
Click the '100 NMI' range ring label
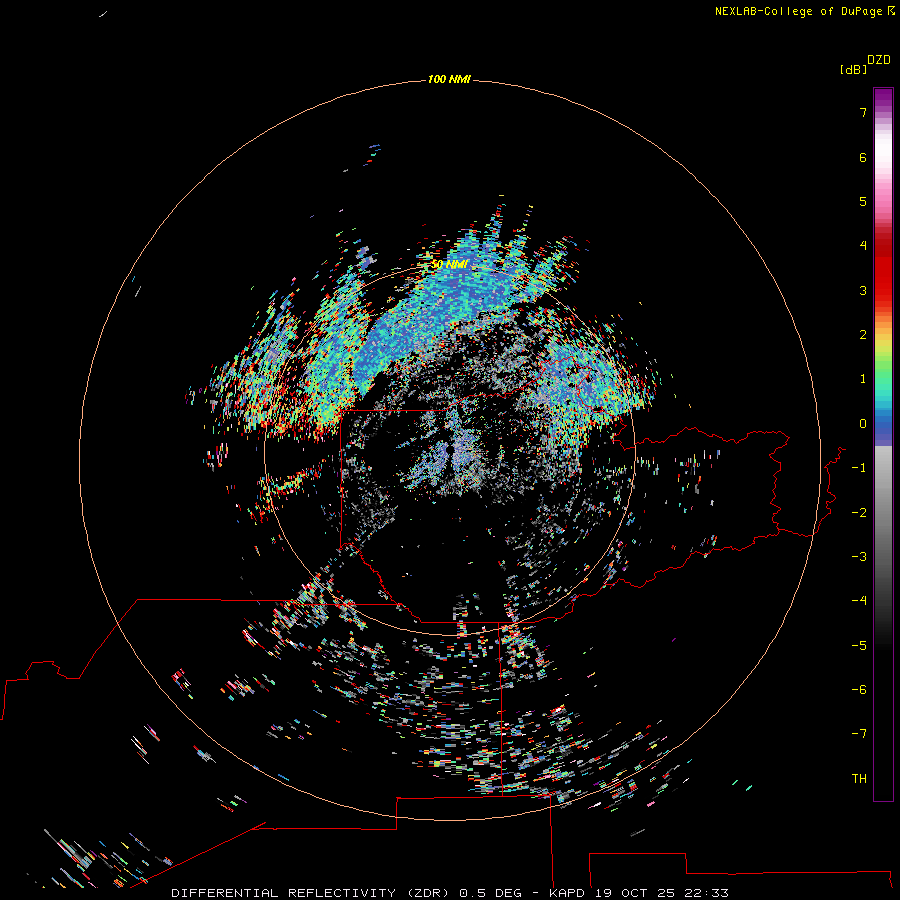(449, 79)
